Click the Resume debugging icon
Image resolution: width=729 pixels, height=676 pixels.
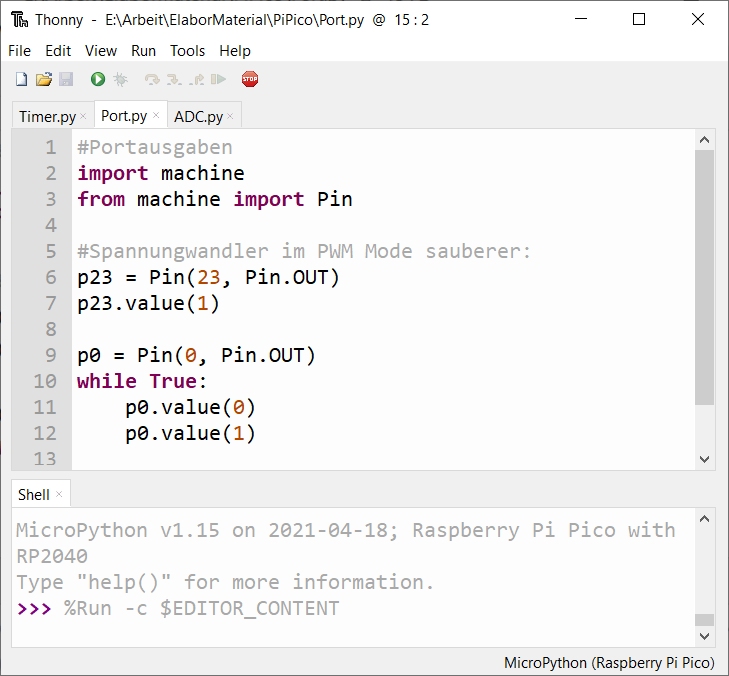coord(218,79)
